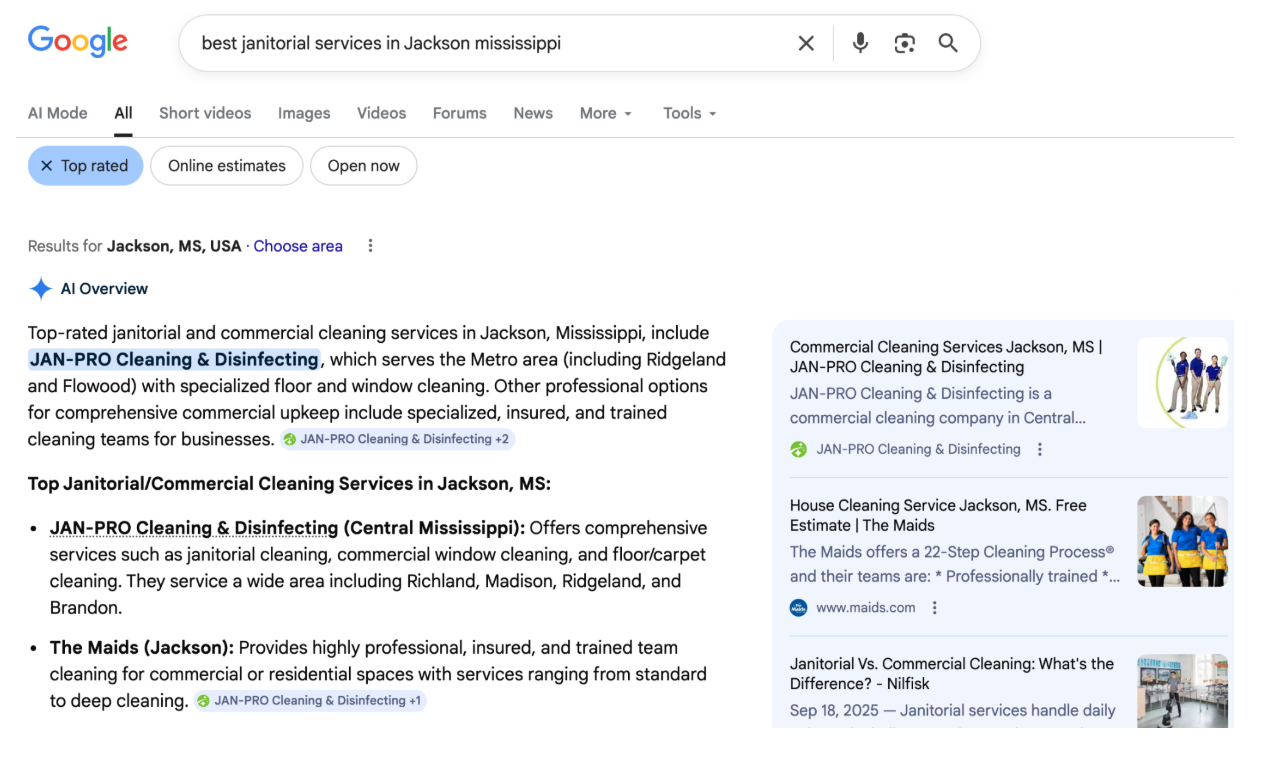The height and width of the screenshot is (764, 1288).
Task: Enable the Online estimates filter
Action: (227, 166)
